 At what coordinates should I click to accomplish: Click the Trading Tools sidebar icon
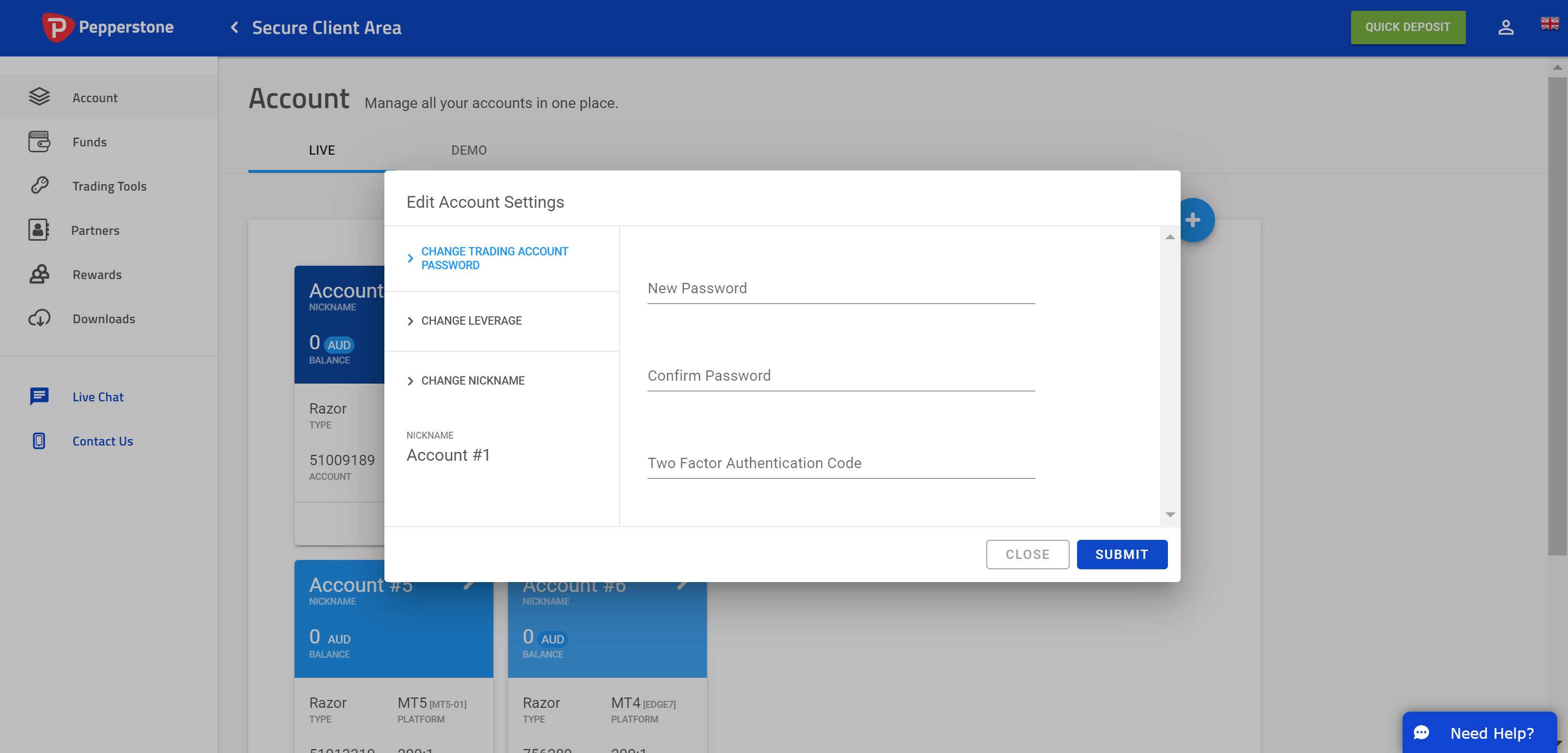[x=40, y=185]
